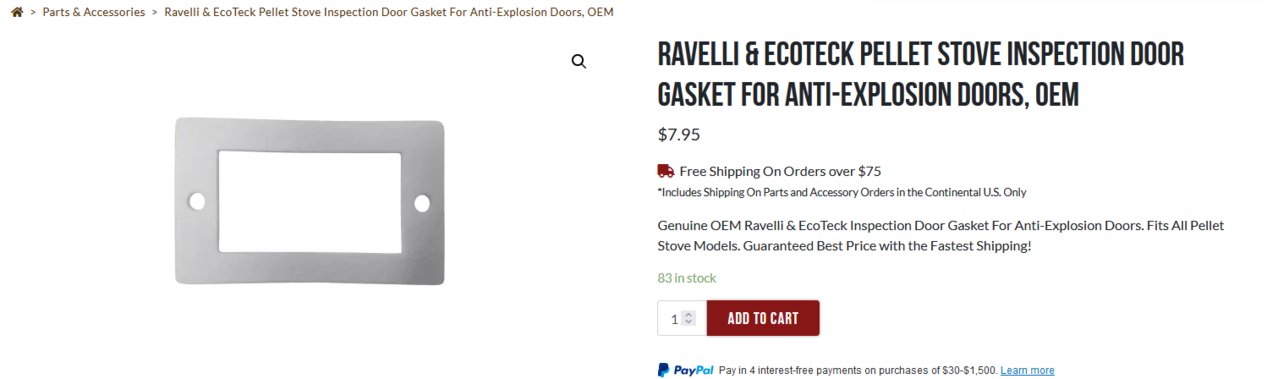Add the gasket to cart
This screenshot has width=1278, height=379.
tap(763, 318)
